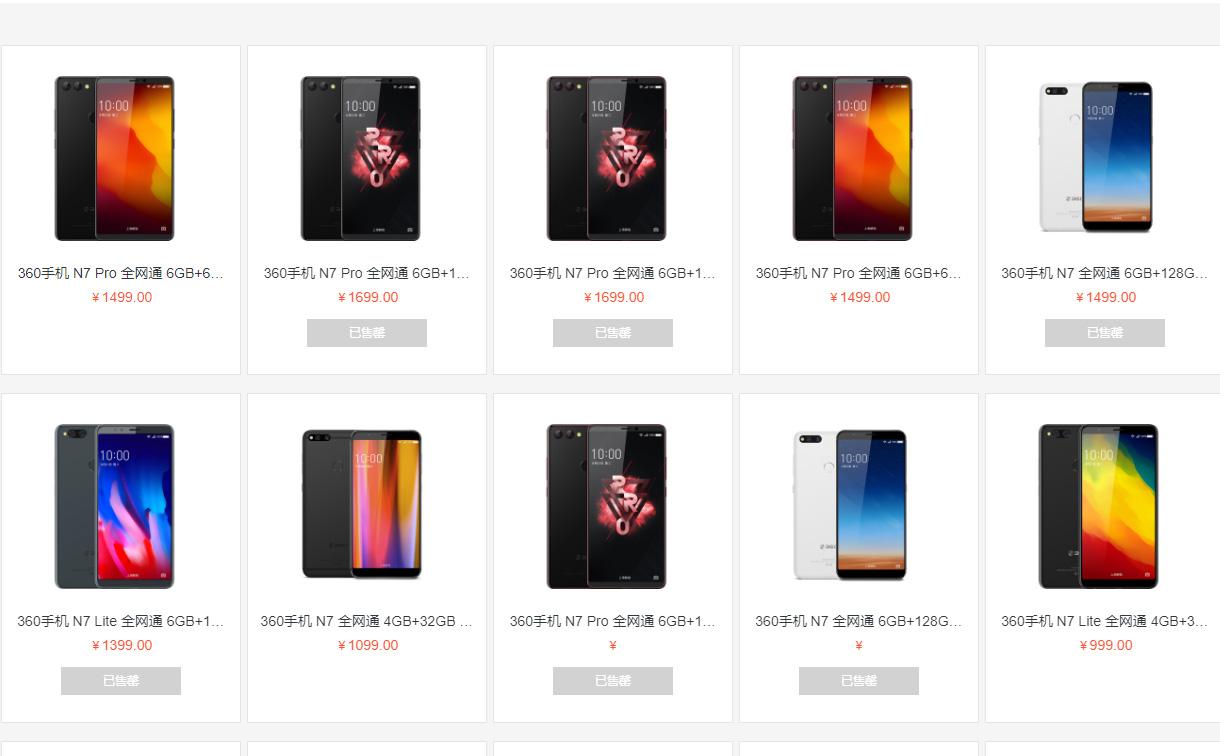Open the '360手机 N7 全网通 4GB+32GB' title link
1220x756 pixels.
[366, 621]
